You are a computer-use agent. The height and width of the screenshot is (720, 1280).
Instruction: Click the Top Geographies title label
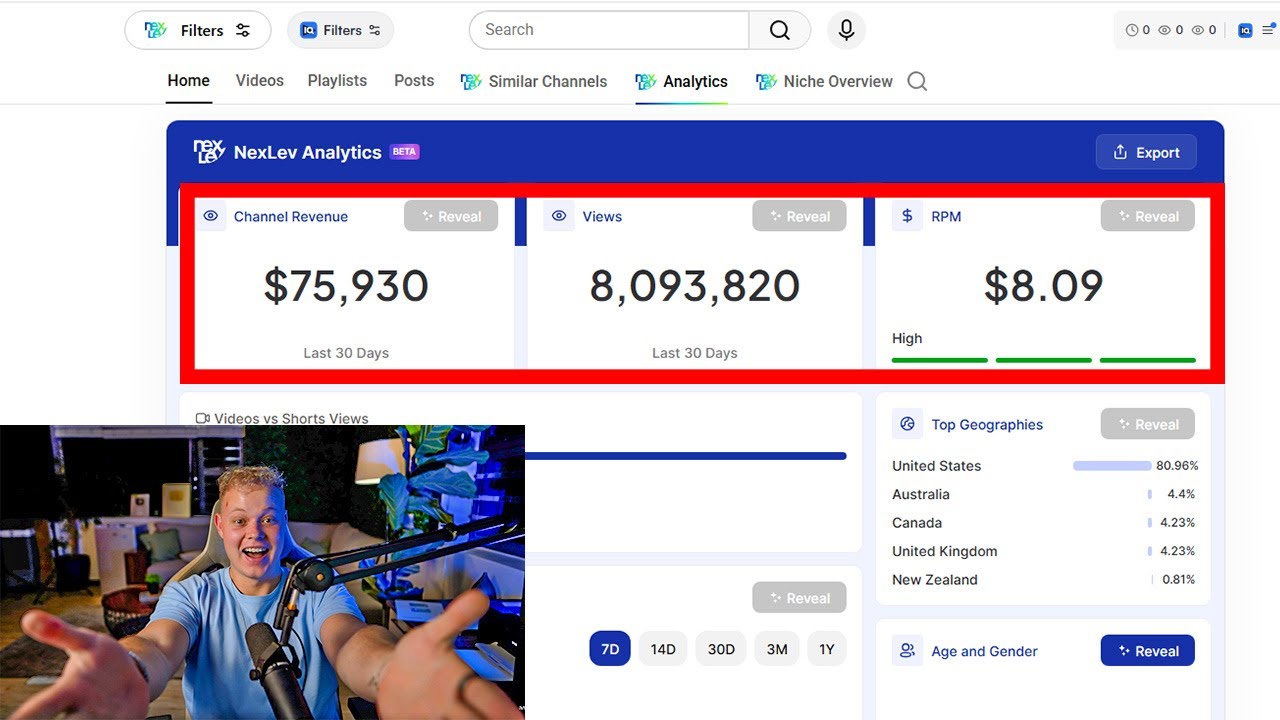click(987, 424)
